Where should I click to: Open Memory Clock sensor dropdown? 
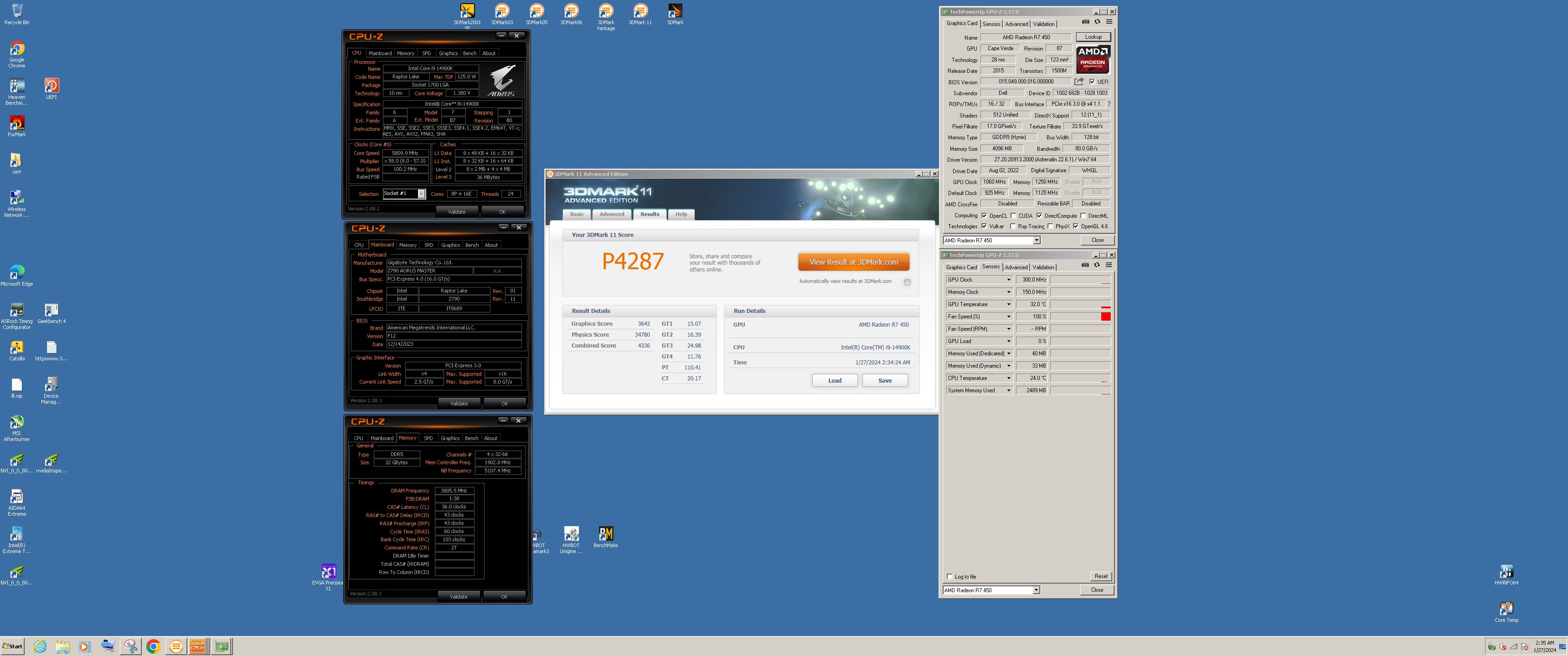point(1008,292)
